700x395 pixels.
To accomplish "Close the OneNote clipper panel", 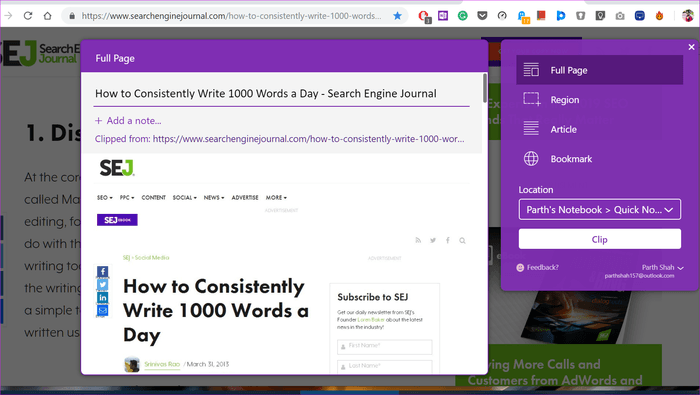I will 691,47.
